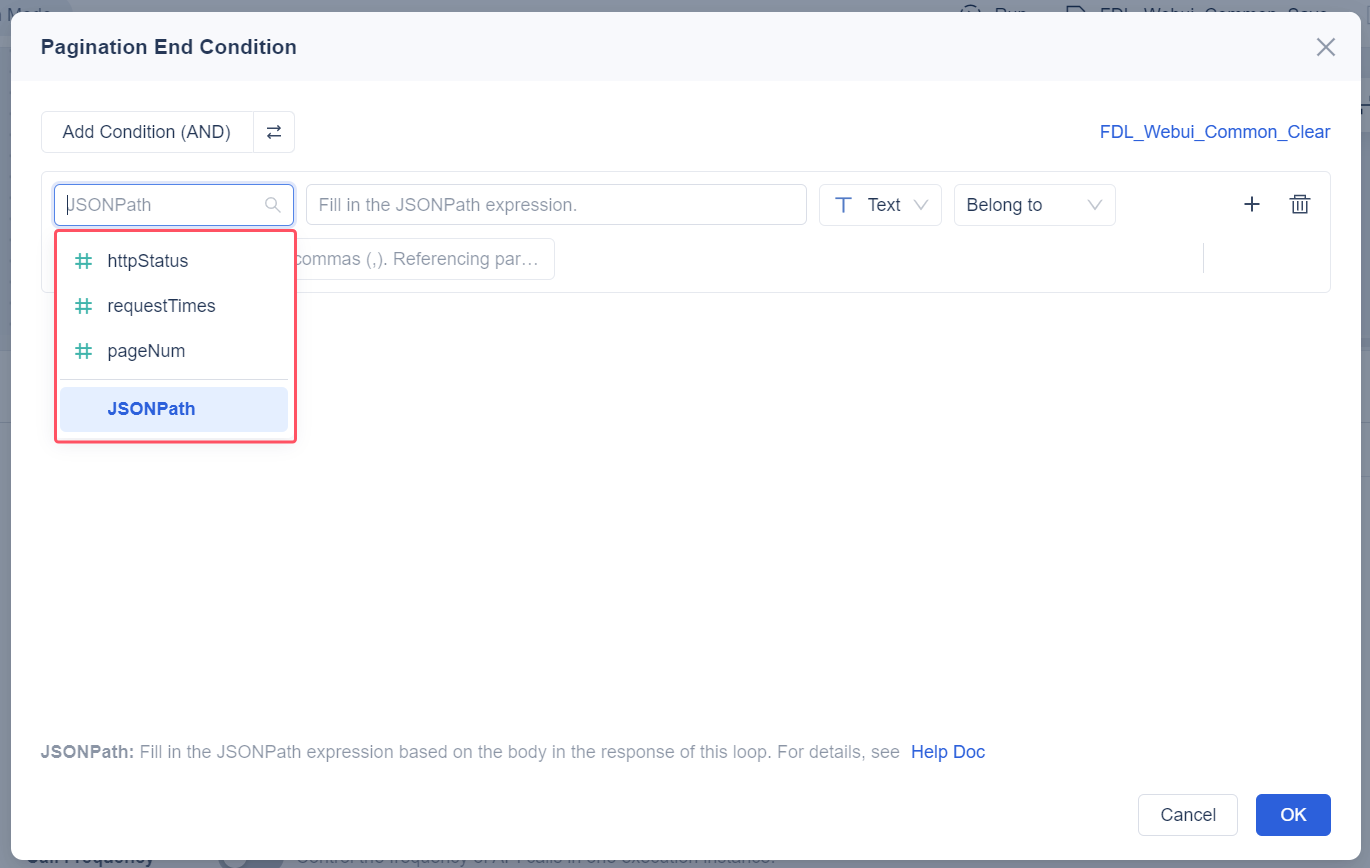
Task: Click the comma-separated values input field
Action: click(425, 259)
